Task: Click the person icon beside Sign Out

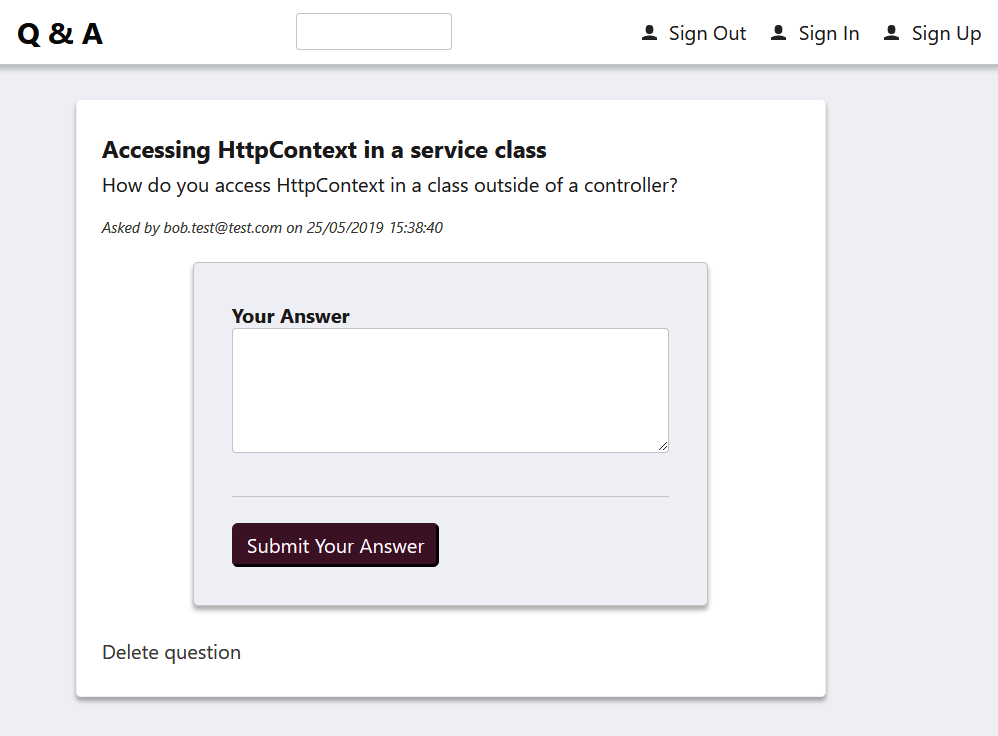Action: tap(649, 33)
